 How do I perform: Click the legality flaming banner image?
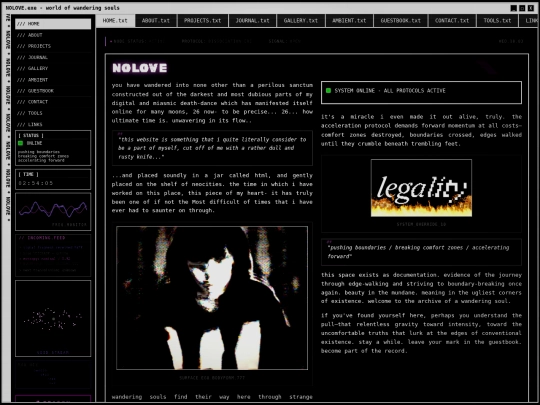point(421,188)
